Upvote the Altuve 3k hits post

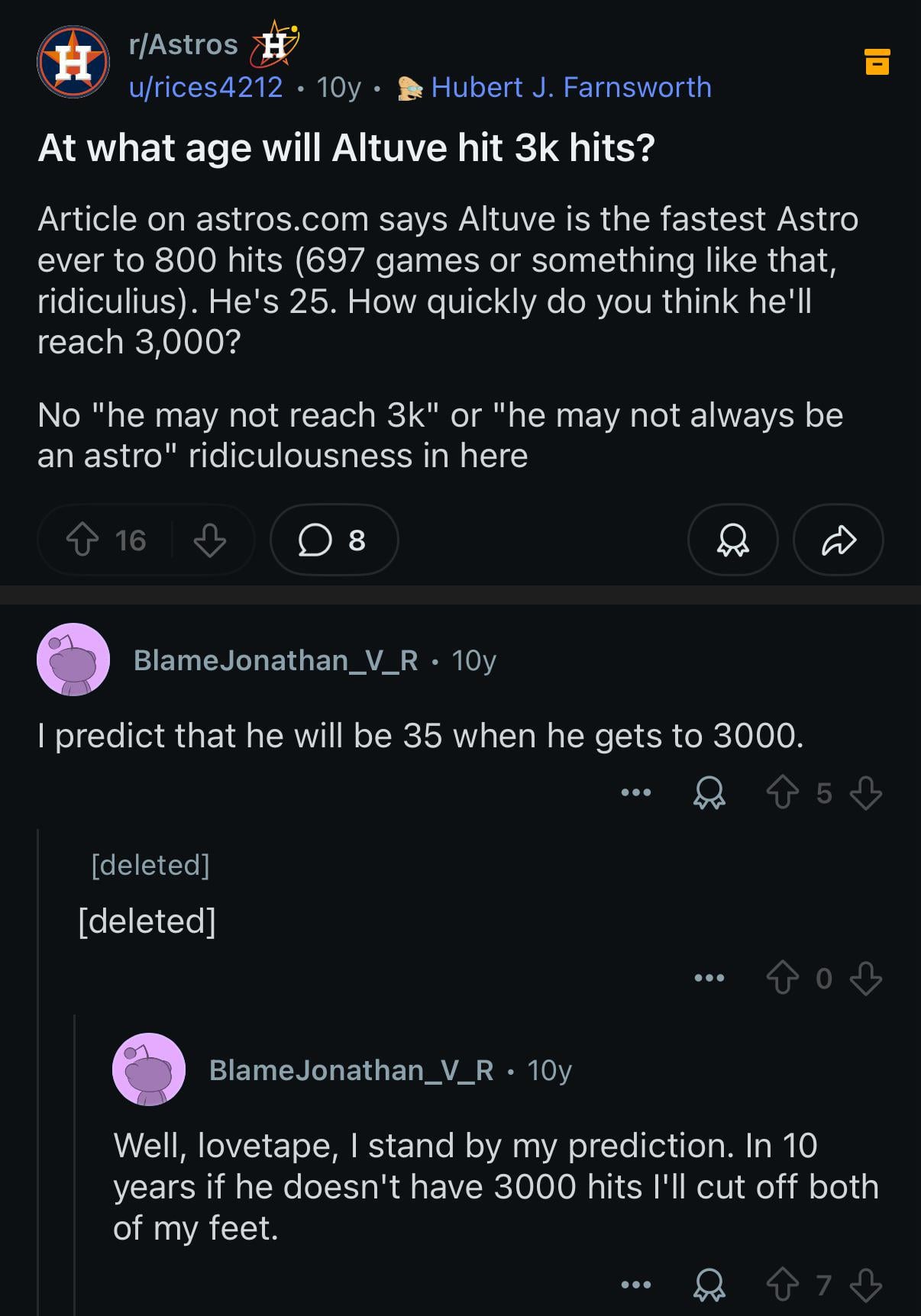(82, 540)
